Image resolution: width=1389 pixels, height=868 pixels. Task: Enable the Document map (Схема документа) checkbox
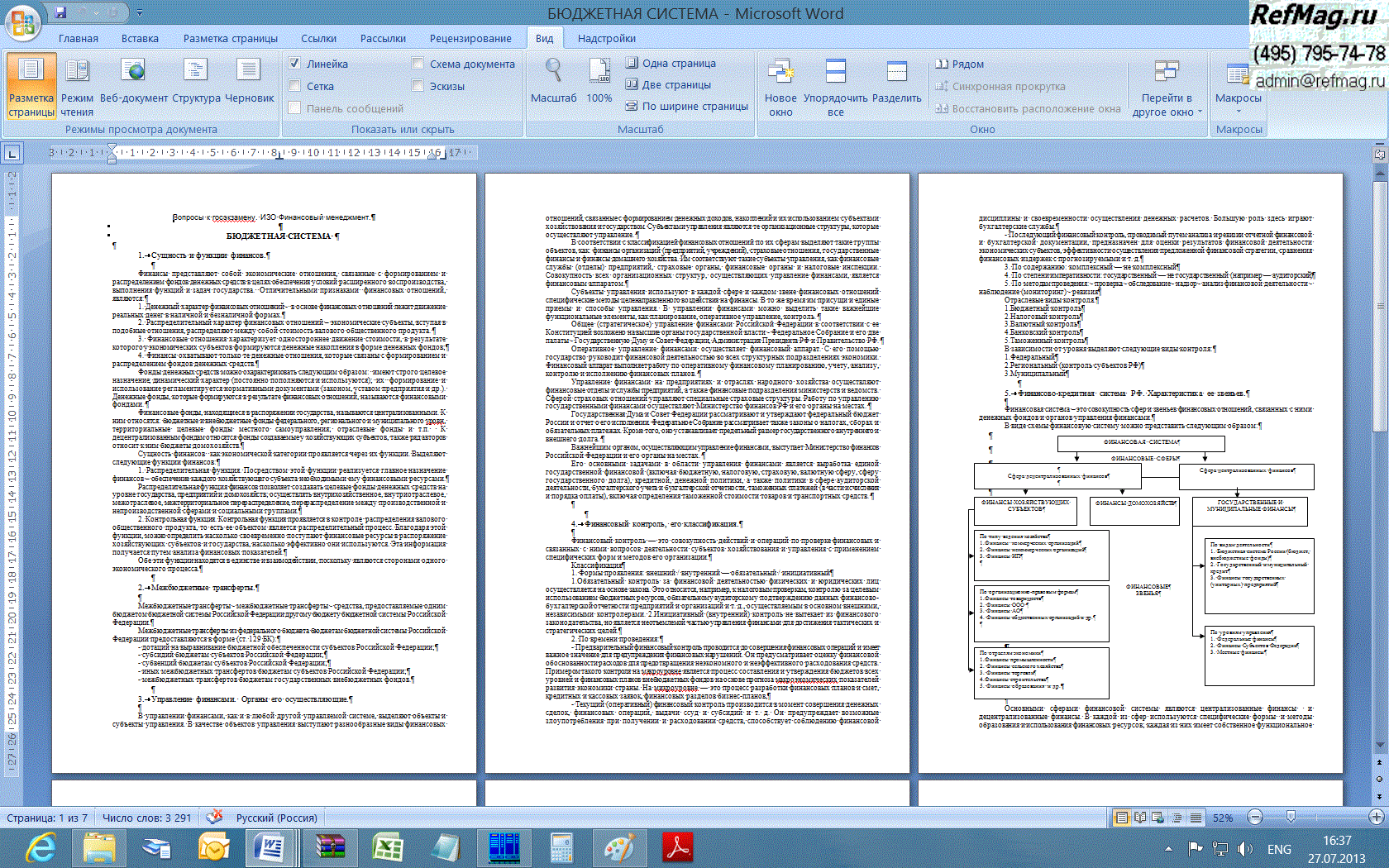click(x=418, y=64)
